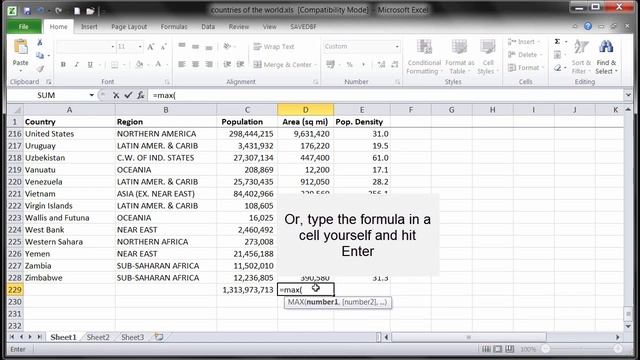Click in the formula bar showing =max(
Screen dimensions: 640x360
coord(386,95)
